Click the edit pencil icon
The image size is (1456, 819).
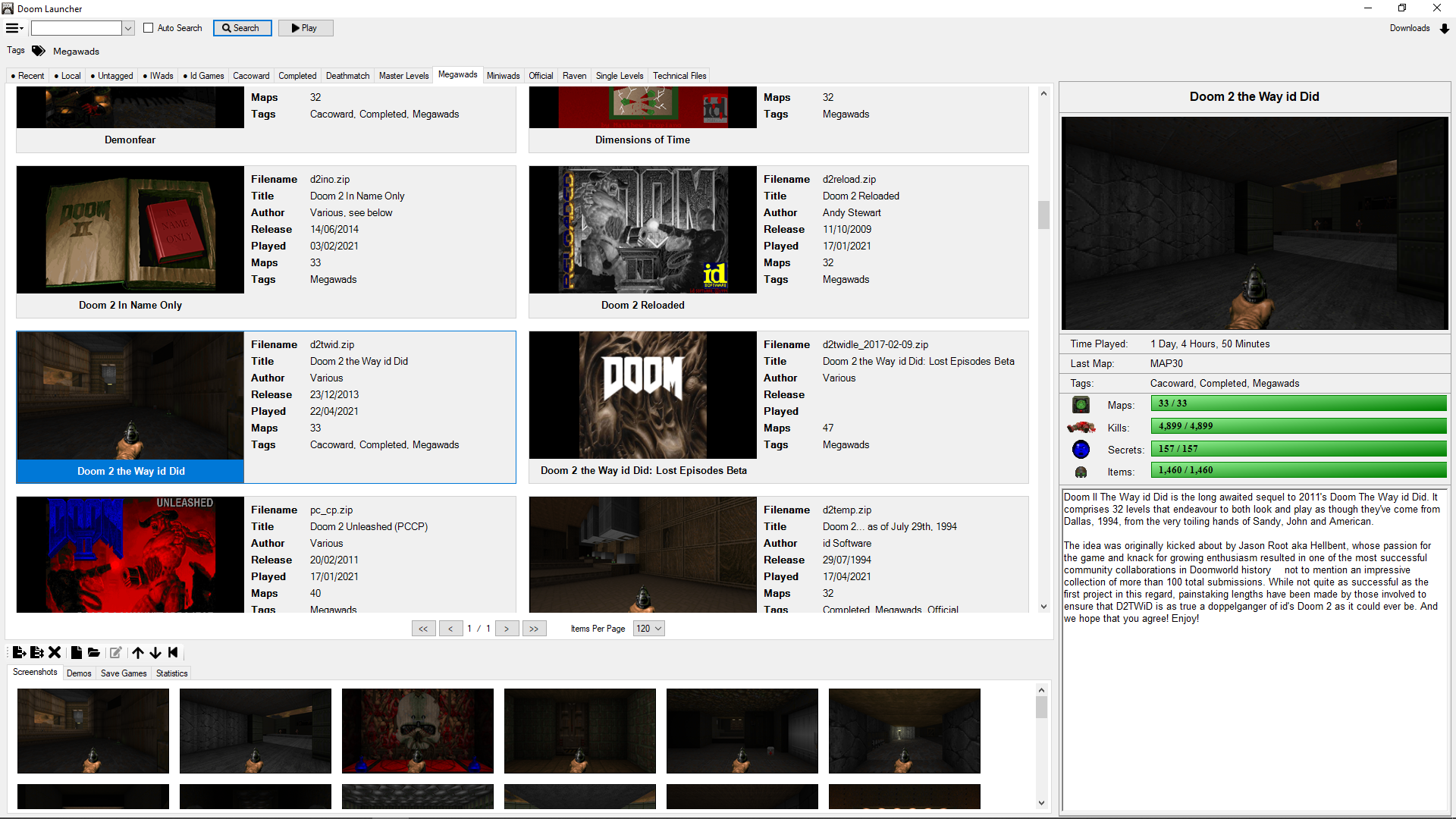pos(115,652)
